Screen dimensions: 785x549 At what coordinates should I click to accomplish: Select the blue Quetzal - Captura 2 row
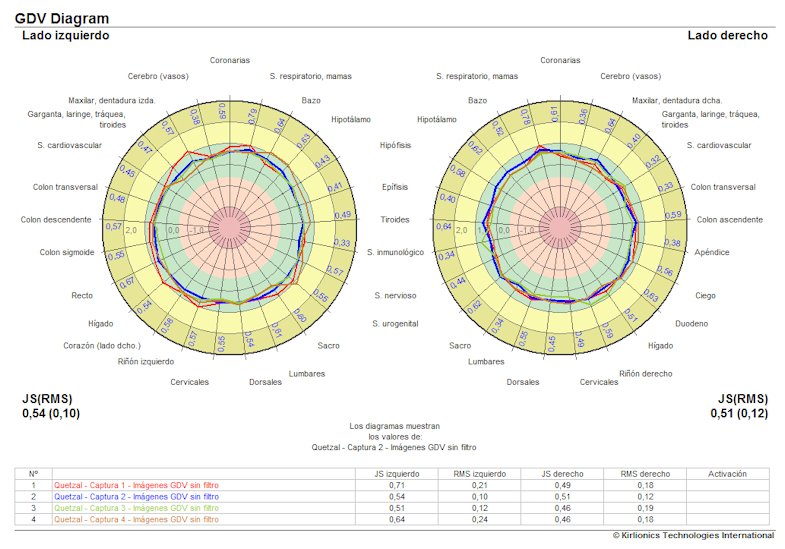click(136, 497)
